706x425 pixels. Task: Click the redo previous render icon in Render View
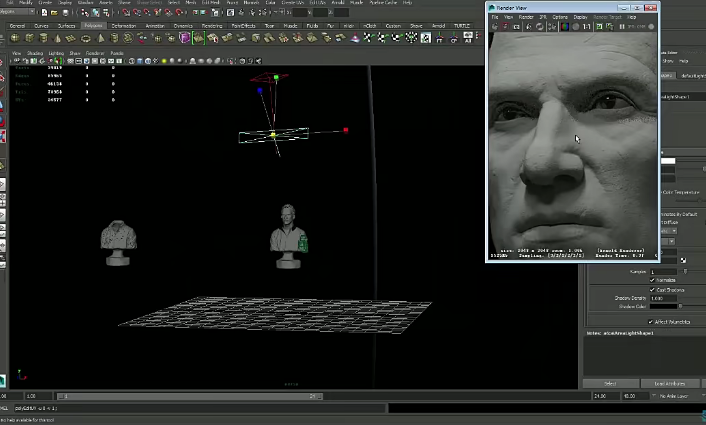pos(496,27)
